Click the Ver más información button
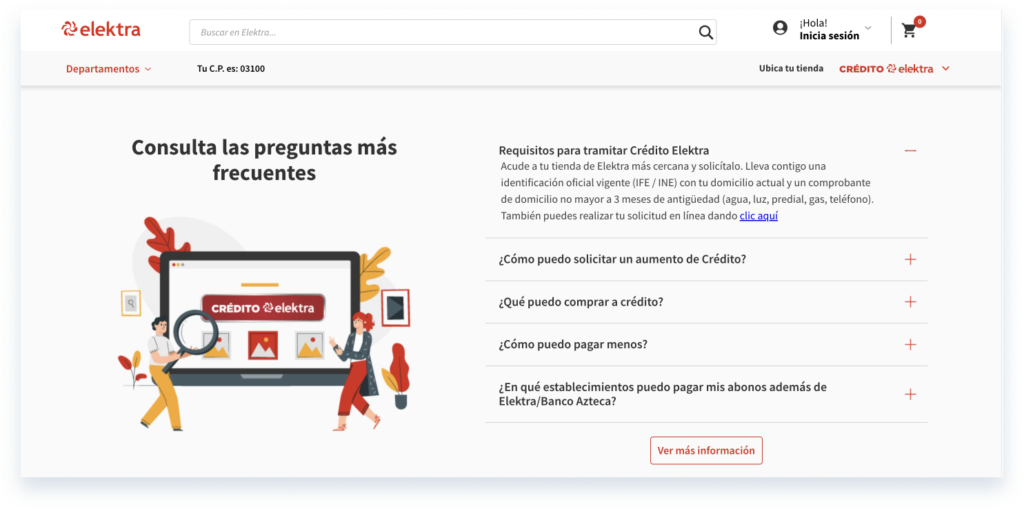This screenshot has height=509, width=1024. [x=706, y=450]
